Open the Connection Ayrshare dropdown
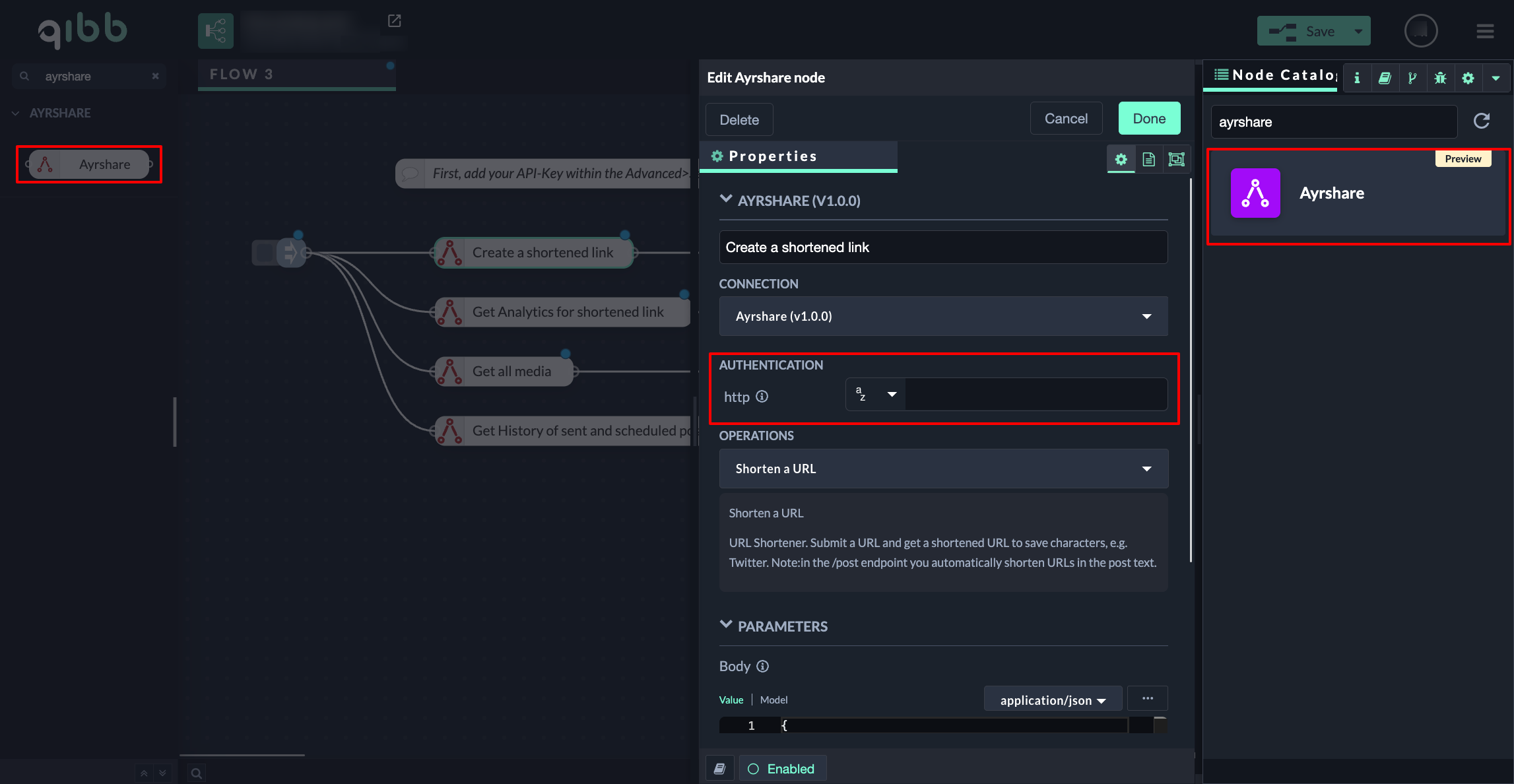This screenshot has height=784, width=1514. point(943,316)
